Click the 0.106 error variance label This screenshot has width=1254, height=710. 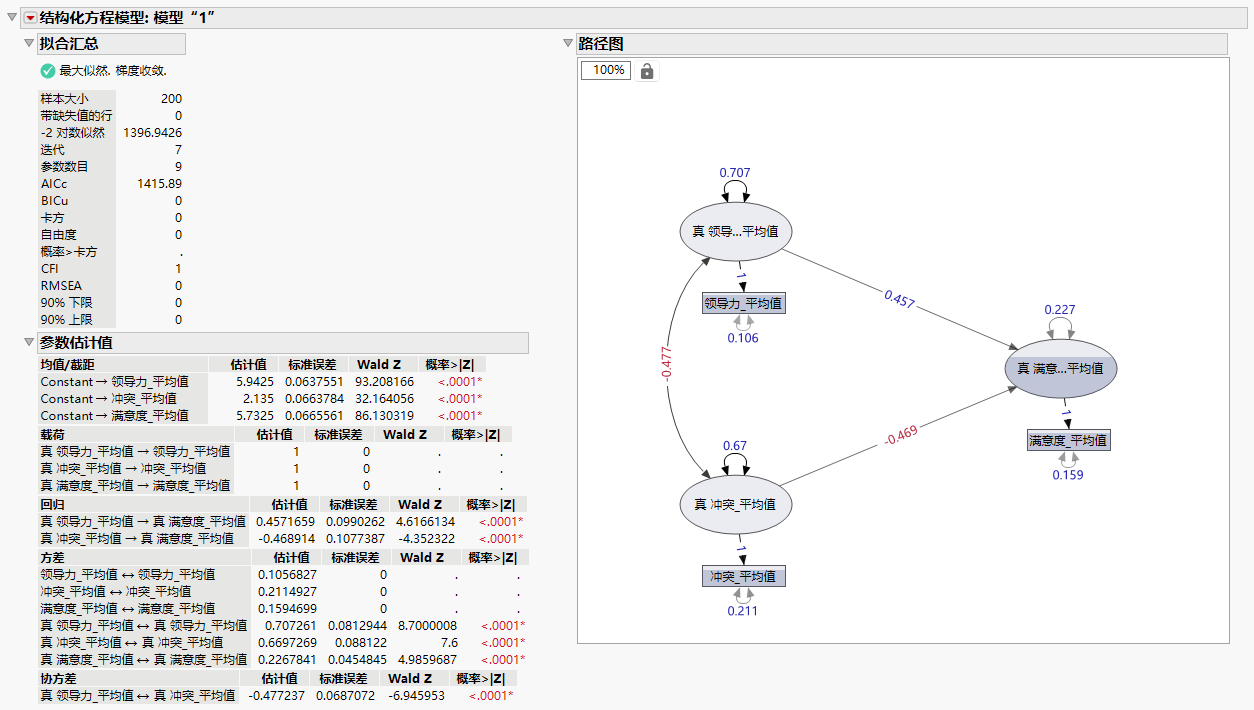(743, 338)
